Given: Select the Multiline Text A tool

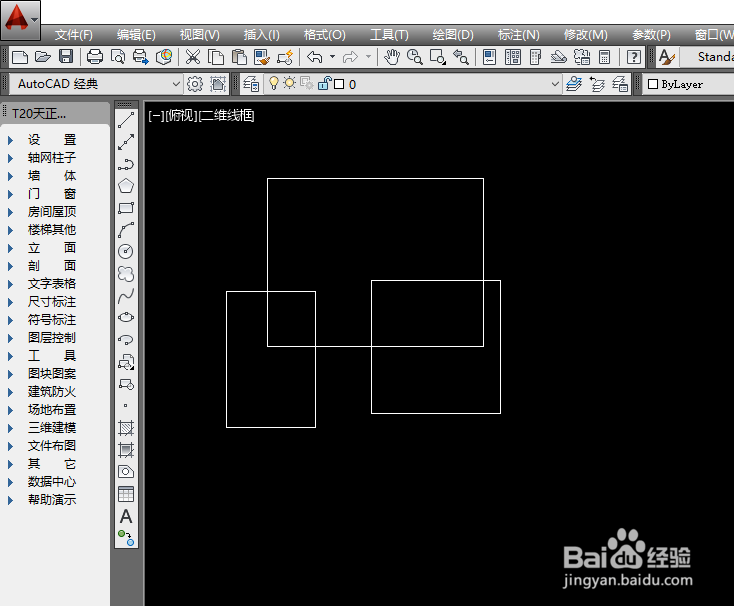Looking at the screenshot, I should point(126,517).
